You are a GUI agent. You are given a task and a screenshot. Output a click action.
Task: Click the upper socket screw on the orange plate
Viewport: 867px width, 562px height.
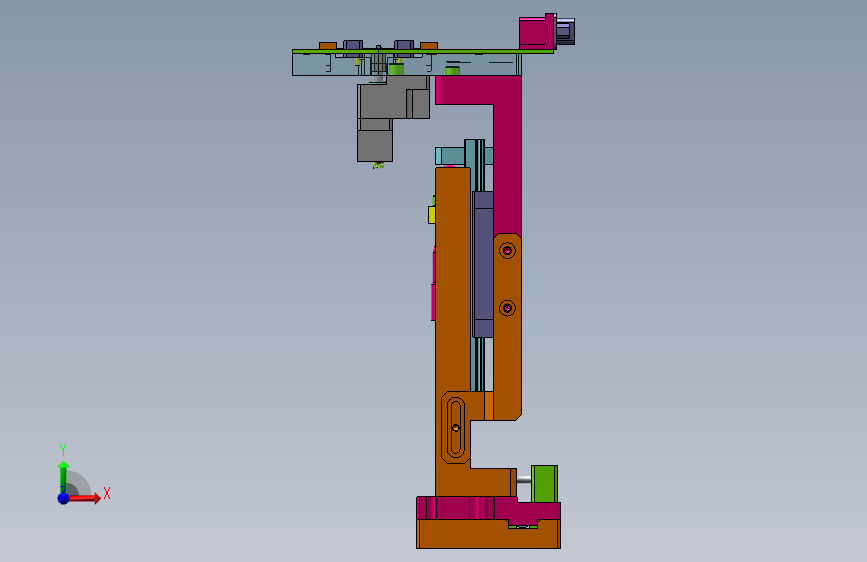[507, 251]
